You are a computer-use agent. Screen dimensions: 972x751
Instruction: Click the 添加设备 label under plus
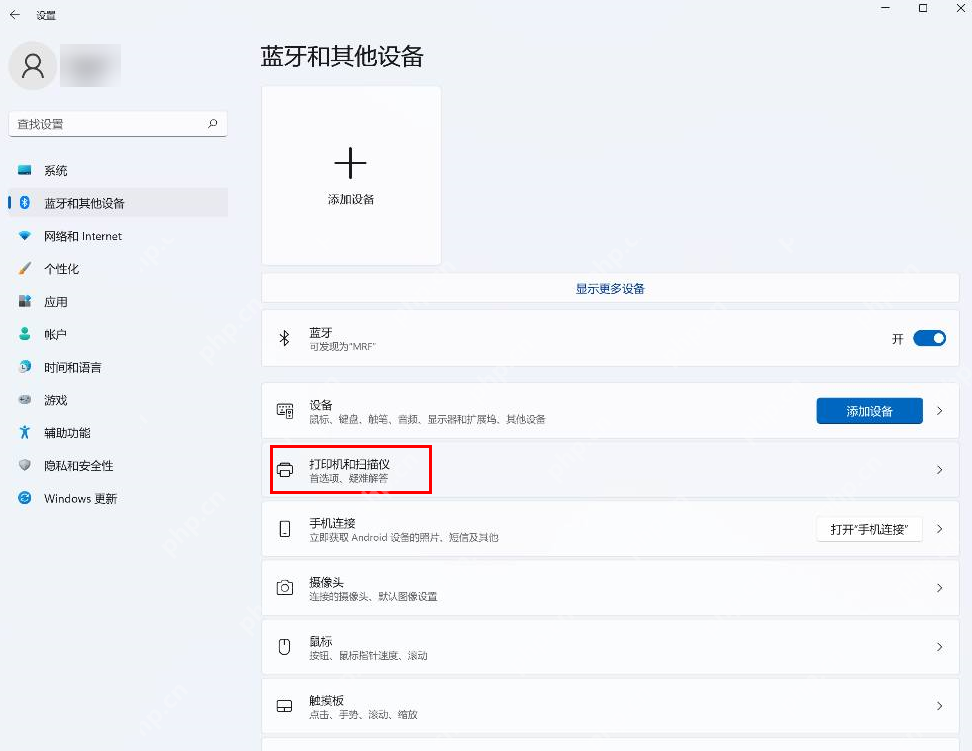point(351,199)
